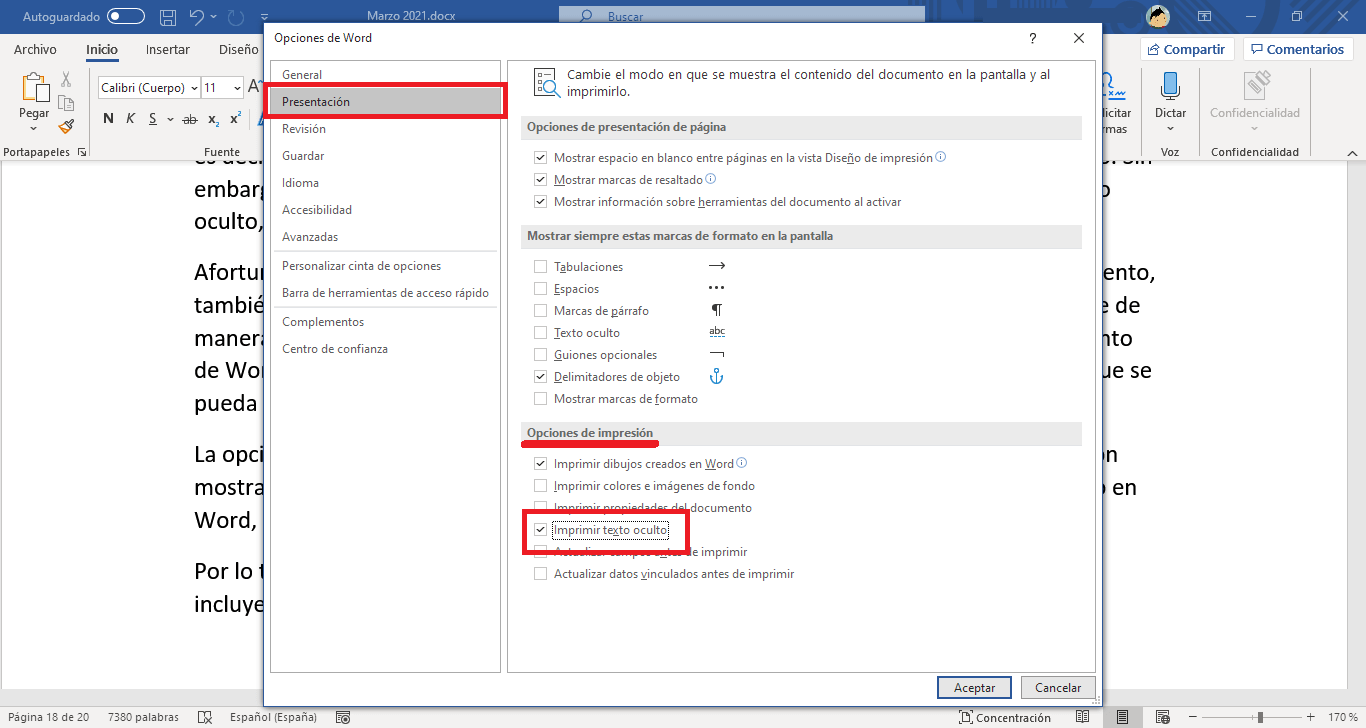Click the Save icon in title bar

[x=168, y=17]
